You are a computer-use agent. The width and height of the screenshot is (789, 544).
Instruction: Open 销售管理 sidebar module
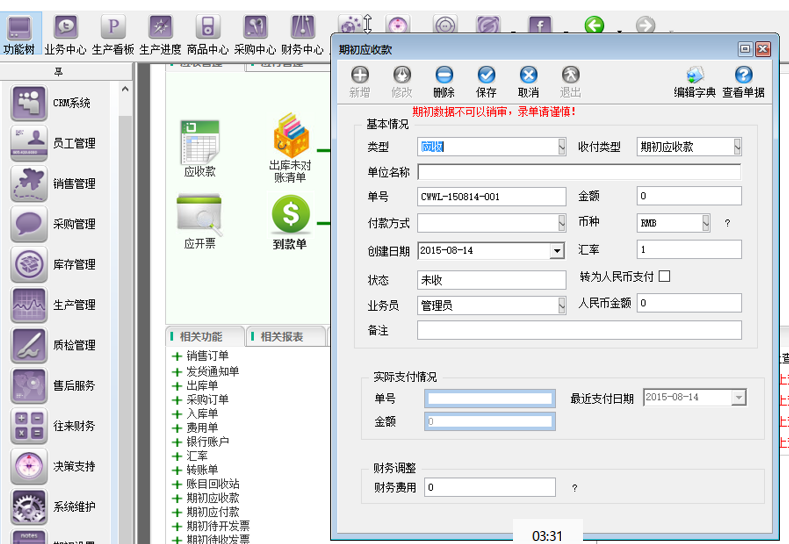[53, 183]
